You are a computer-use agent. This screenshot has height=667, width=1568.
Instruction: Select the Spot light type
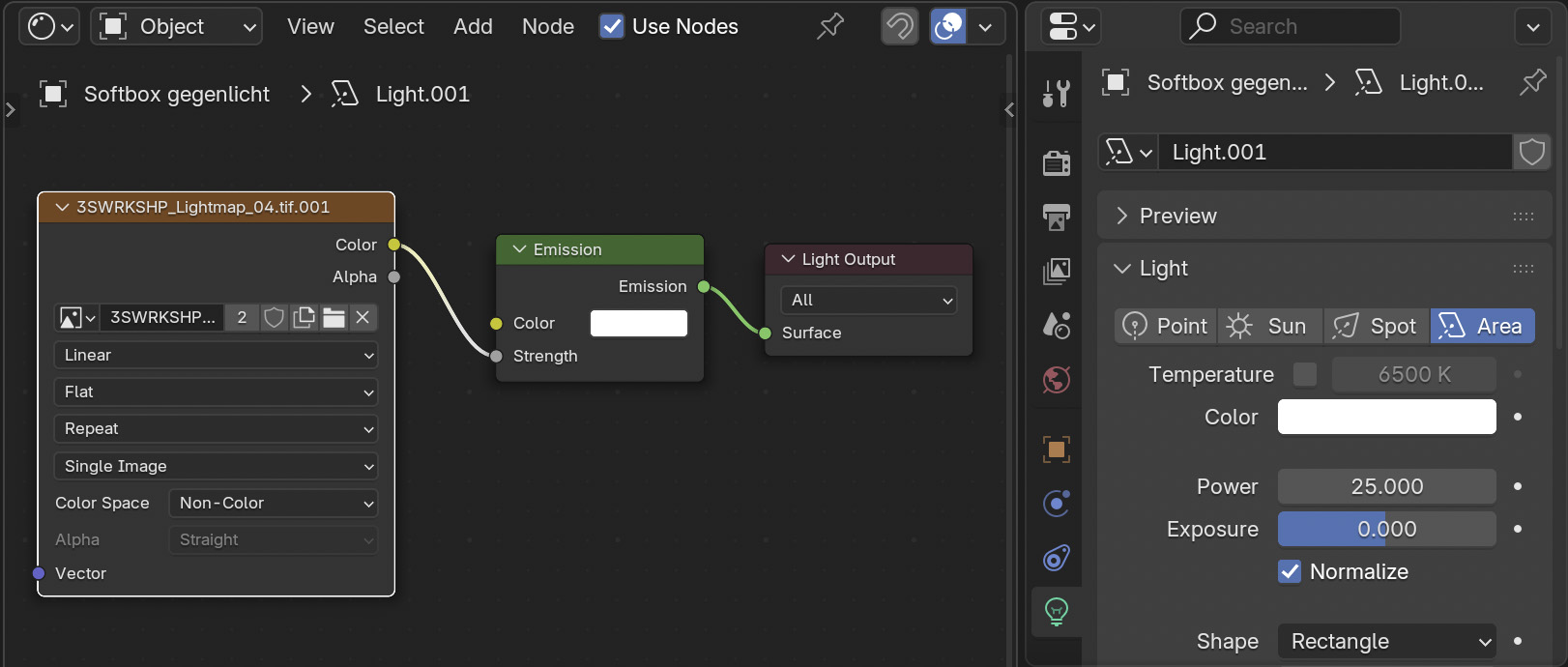(x=1376, y=326)
